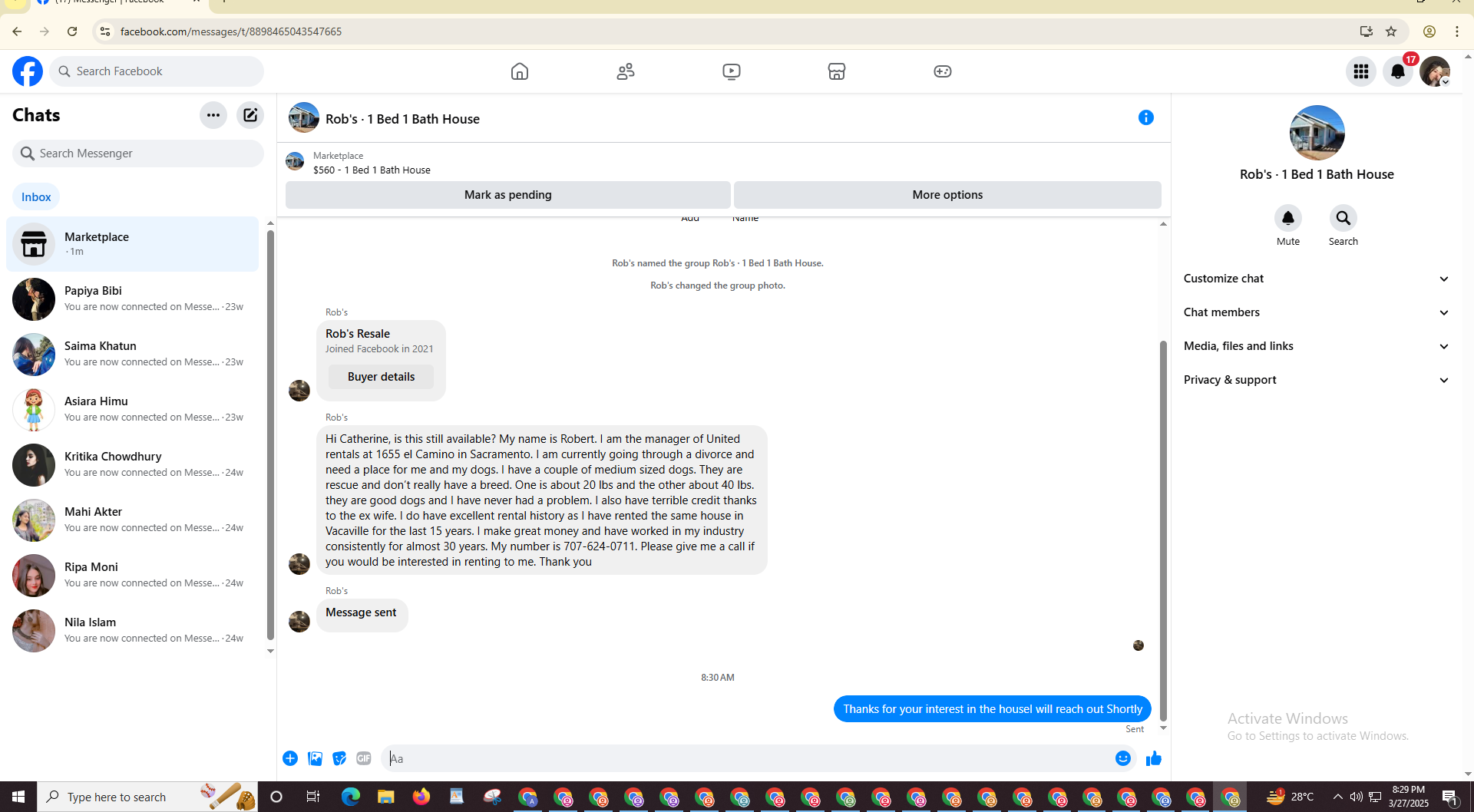Open the Facebook menu grid icon

coord(1361,71)
